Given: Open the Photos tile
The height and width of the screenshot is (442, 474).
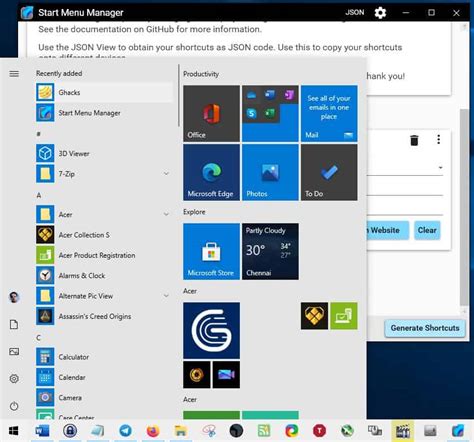Looking at the screenshot, I should point(270,172).
